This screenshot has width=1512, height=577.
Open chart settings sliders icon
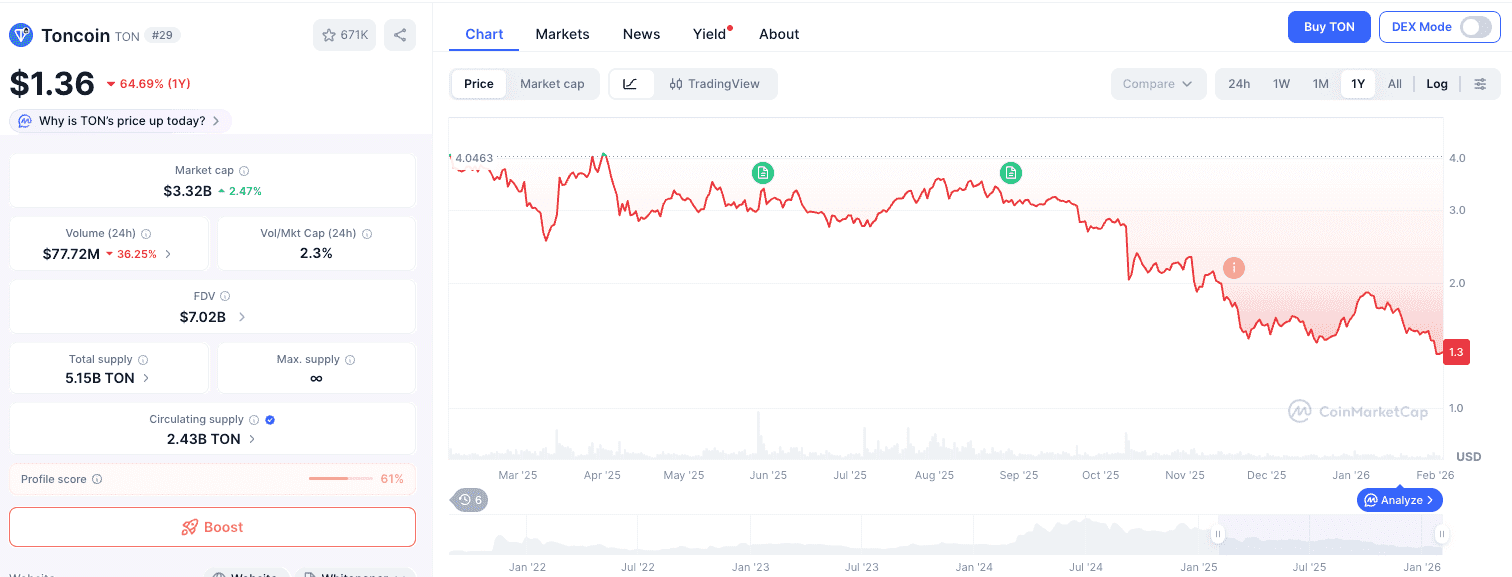[x=1480, y=84]
